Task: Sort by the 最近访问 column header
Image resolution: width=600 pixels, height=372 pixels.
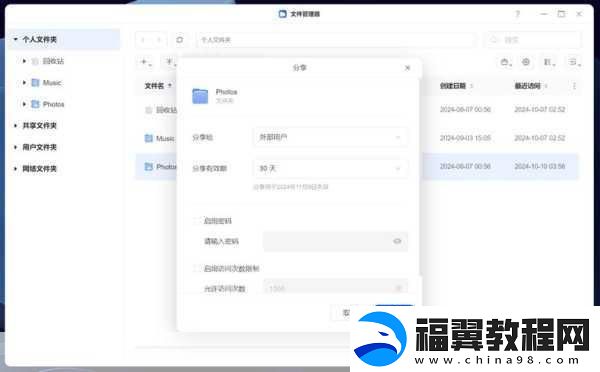Action: tap(527, 86)
